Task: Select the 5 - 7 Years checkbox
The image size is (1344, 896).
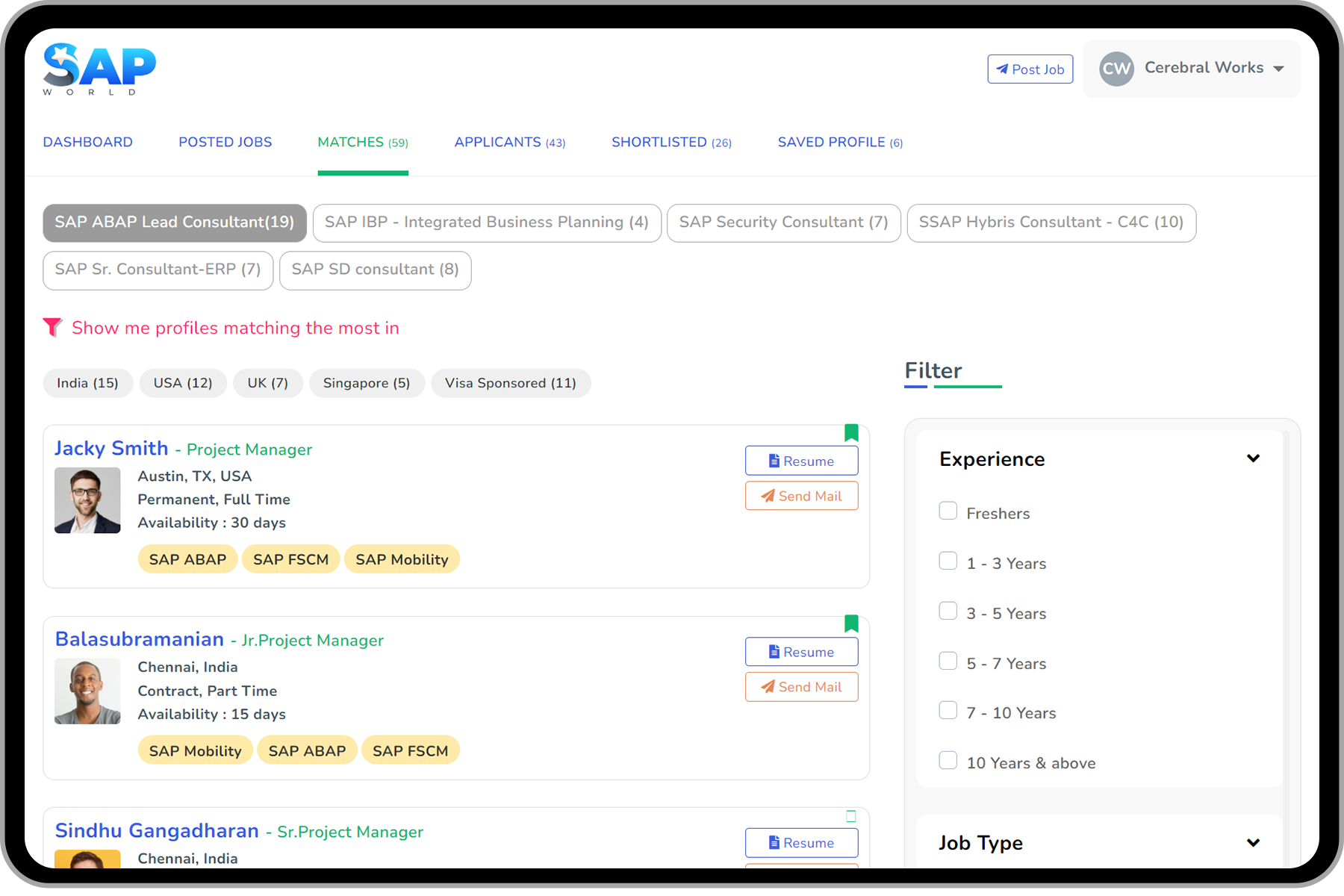Action: [948, 661]
